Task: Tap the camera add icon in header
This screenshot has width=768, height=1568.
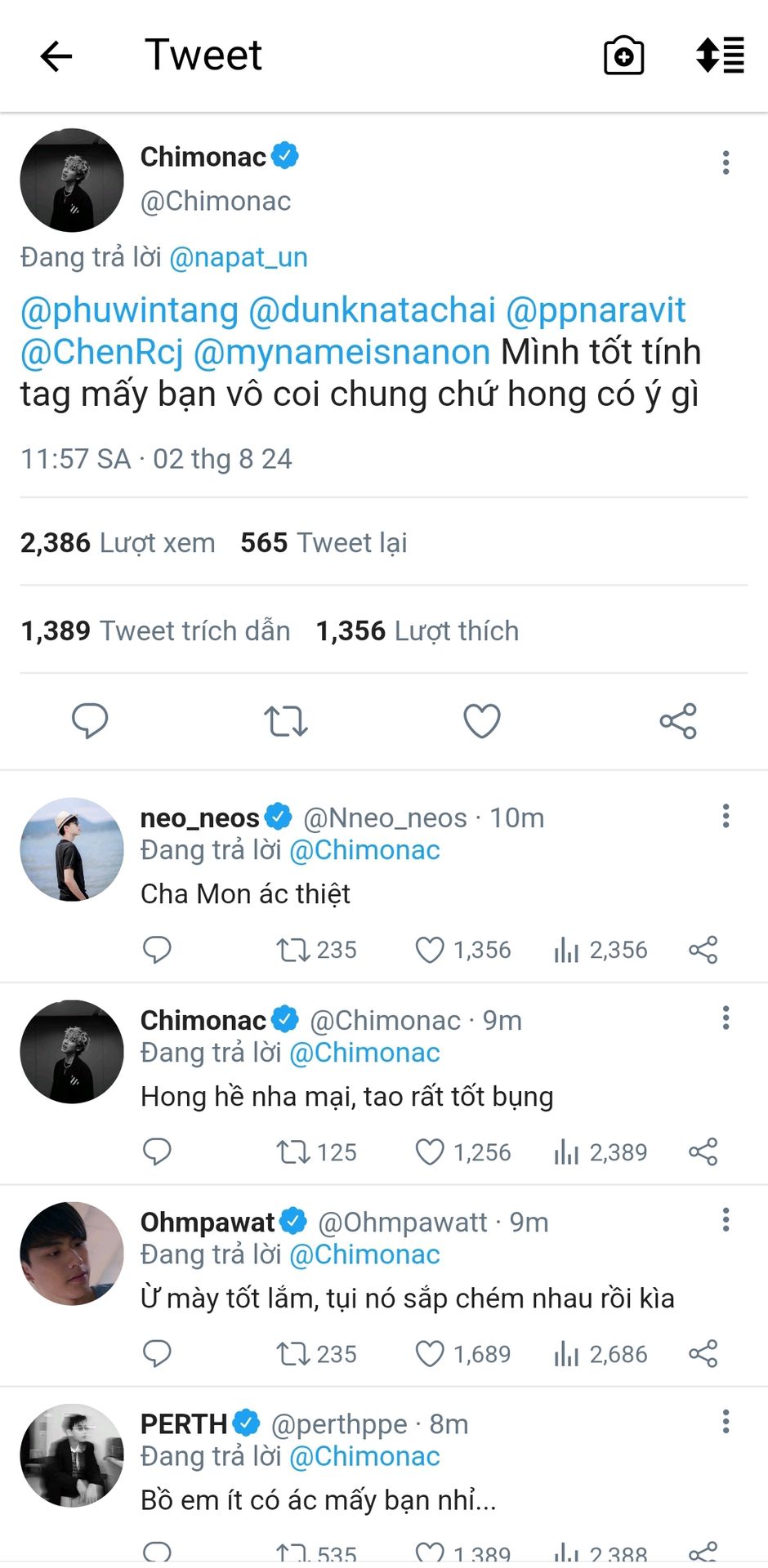Action: pyautogui.click(x=623, y=56)
